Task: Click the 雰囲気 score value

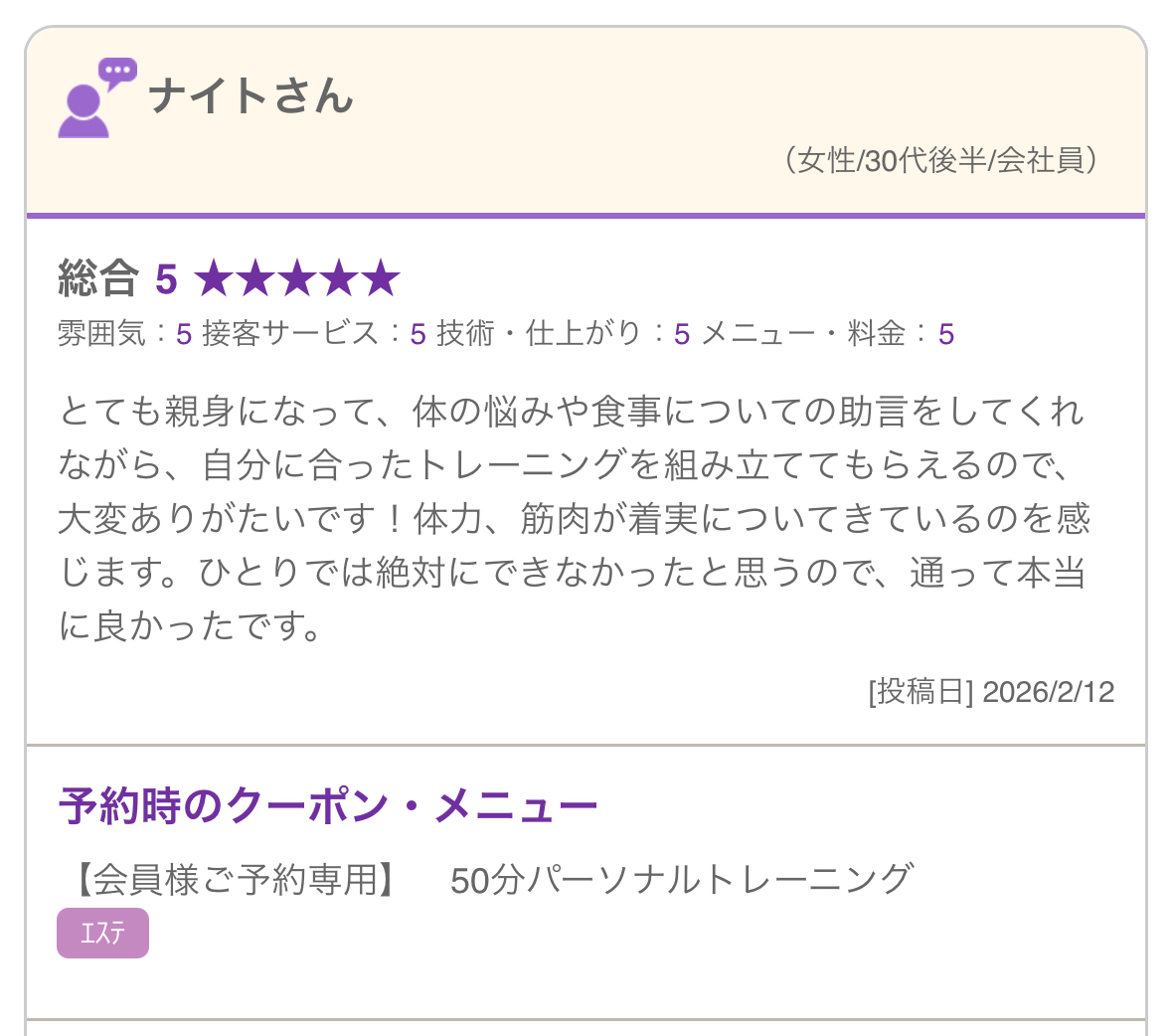Action: (184, 334)
